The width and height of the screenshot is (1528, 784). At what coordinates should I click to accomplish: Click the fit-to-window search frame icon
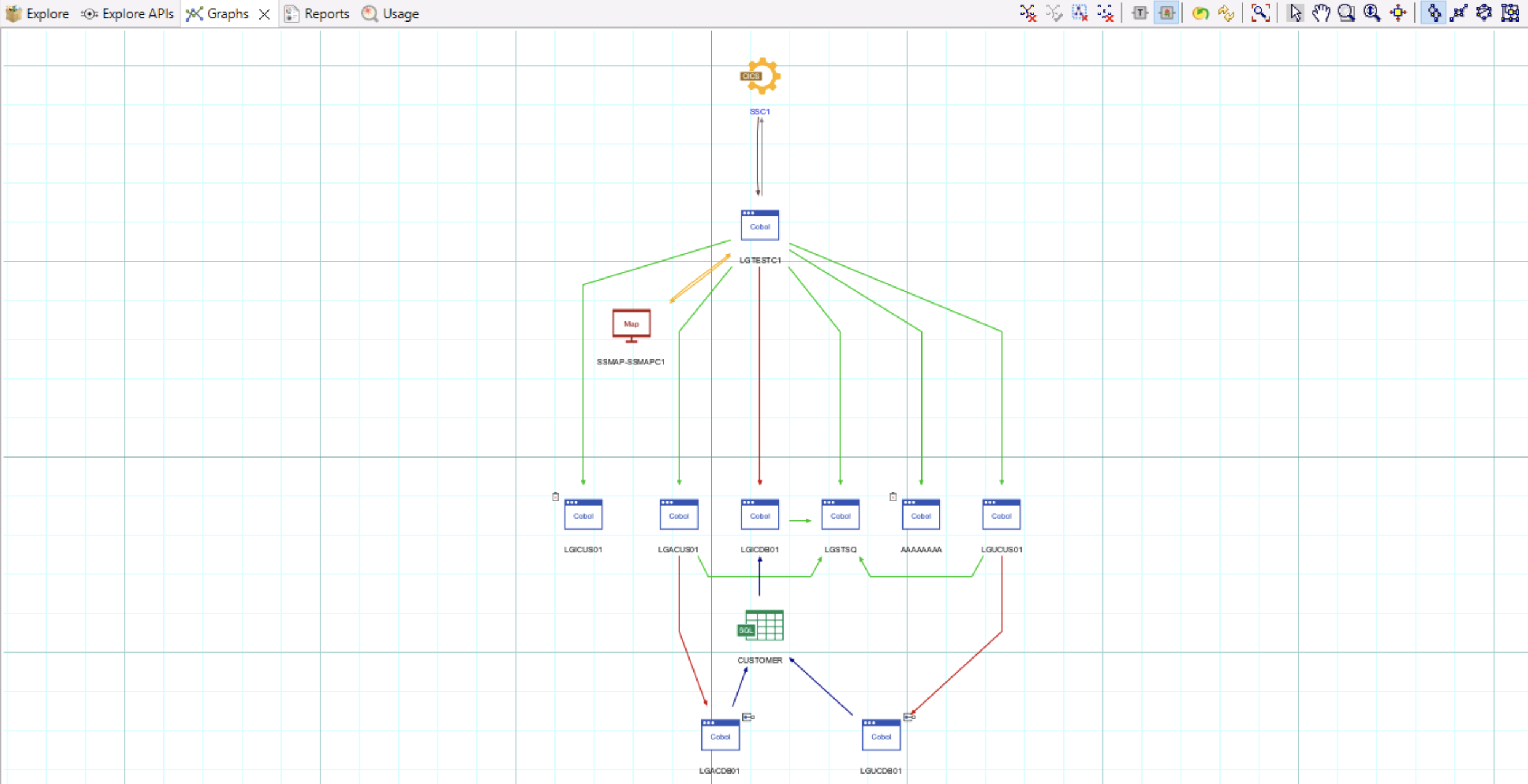(x=1261, y=13)
